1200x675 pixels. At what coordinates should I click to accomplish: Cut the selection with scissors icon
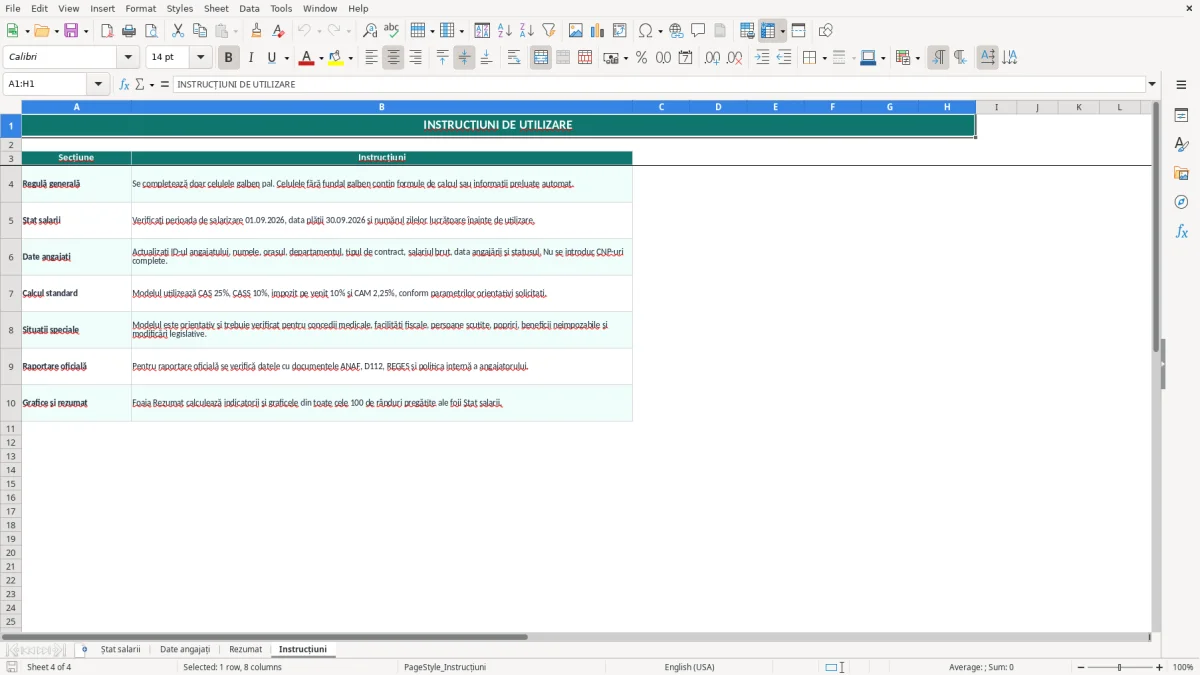pos(178,31)
